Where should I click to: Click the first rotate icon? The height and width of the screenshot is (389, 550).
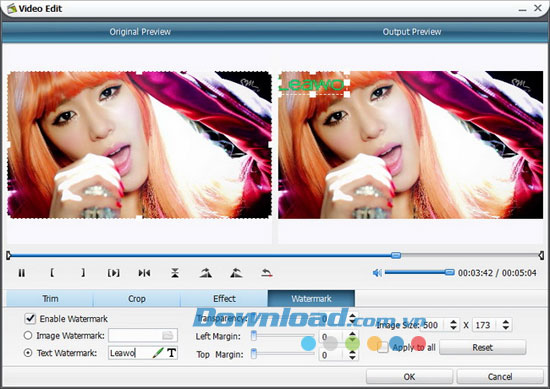(206, 273)
